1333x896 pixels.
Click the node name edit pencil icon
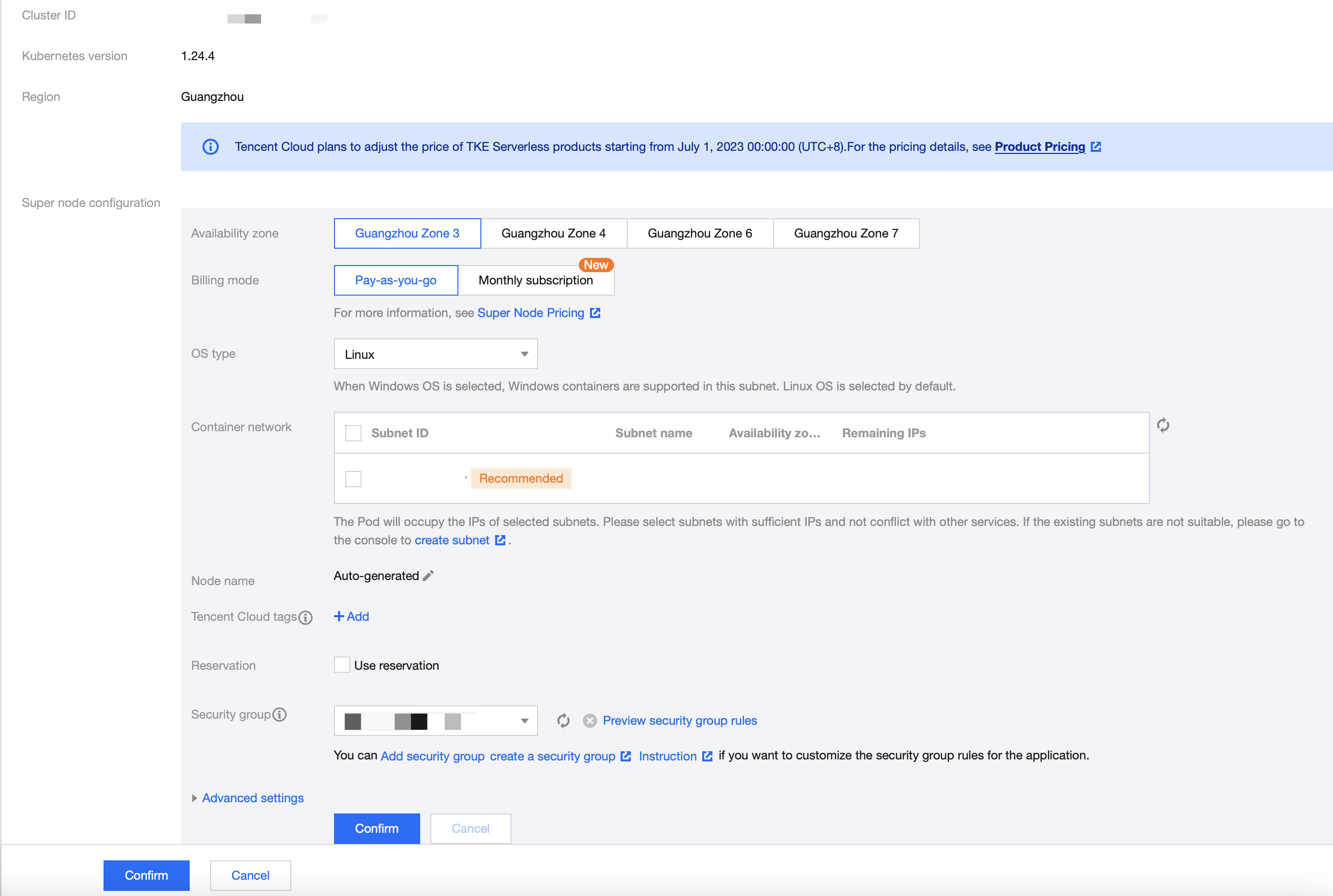[x=428, y=575]
